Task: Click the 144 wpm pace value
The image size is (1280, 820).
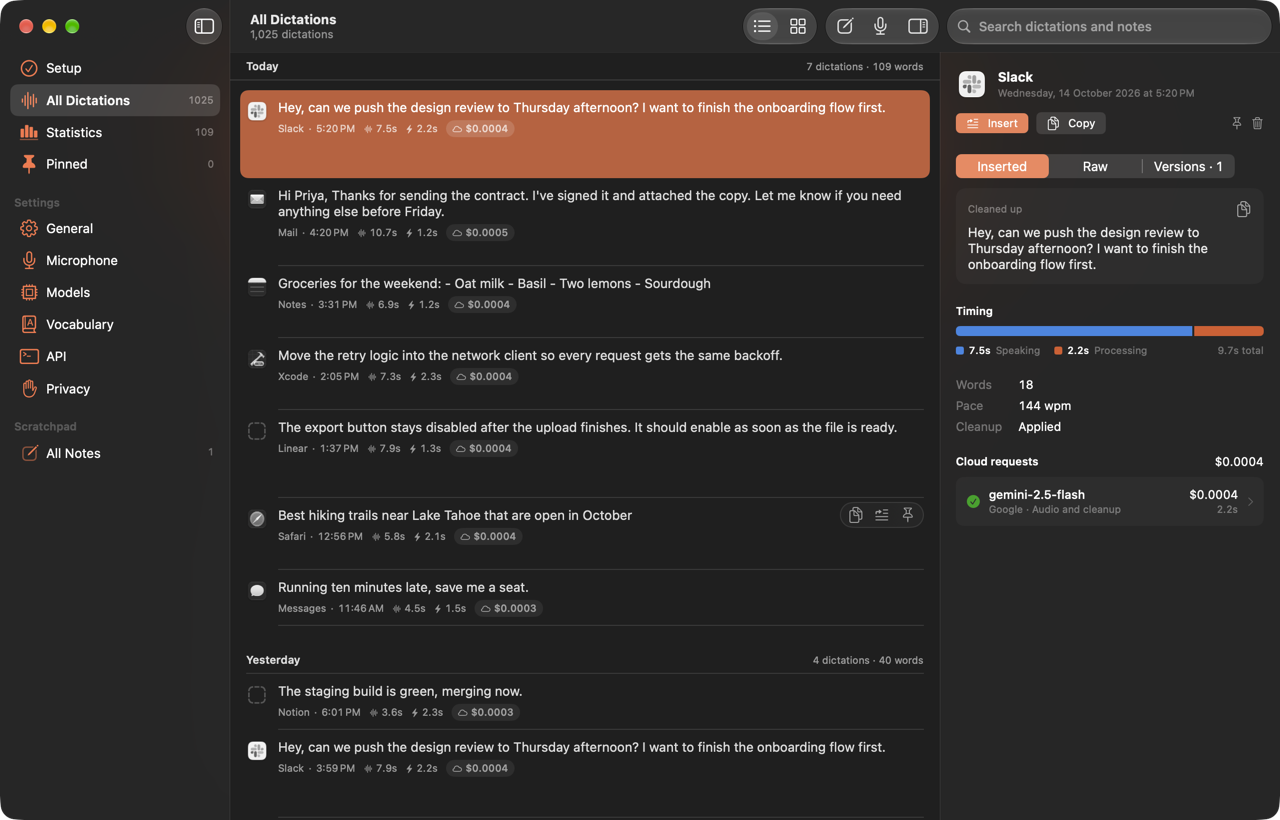Action: [x=1044, y=406]
